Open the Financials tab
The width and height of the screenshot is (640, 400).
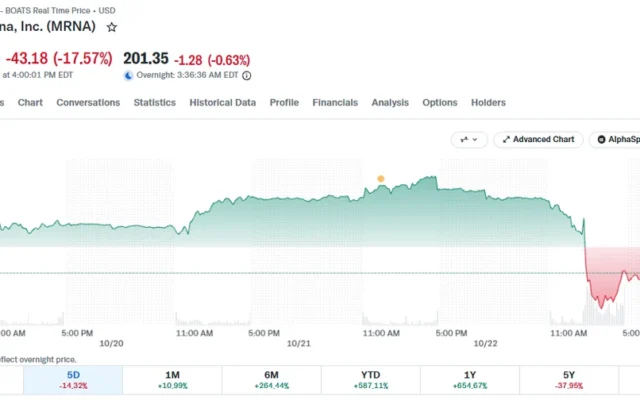click(335, 102)
